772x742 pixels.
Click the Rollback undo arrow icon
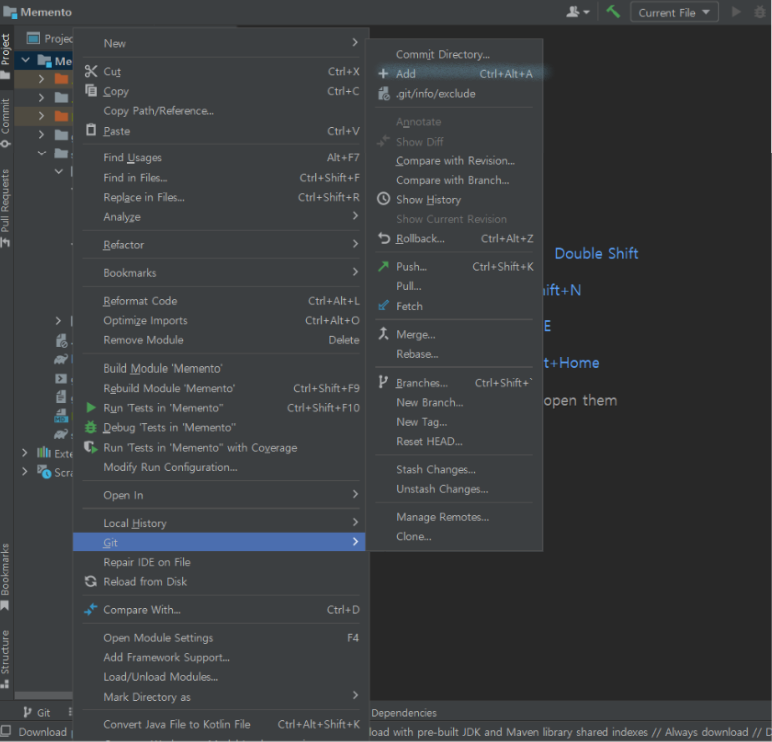384,238
